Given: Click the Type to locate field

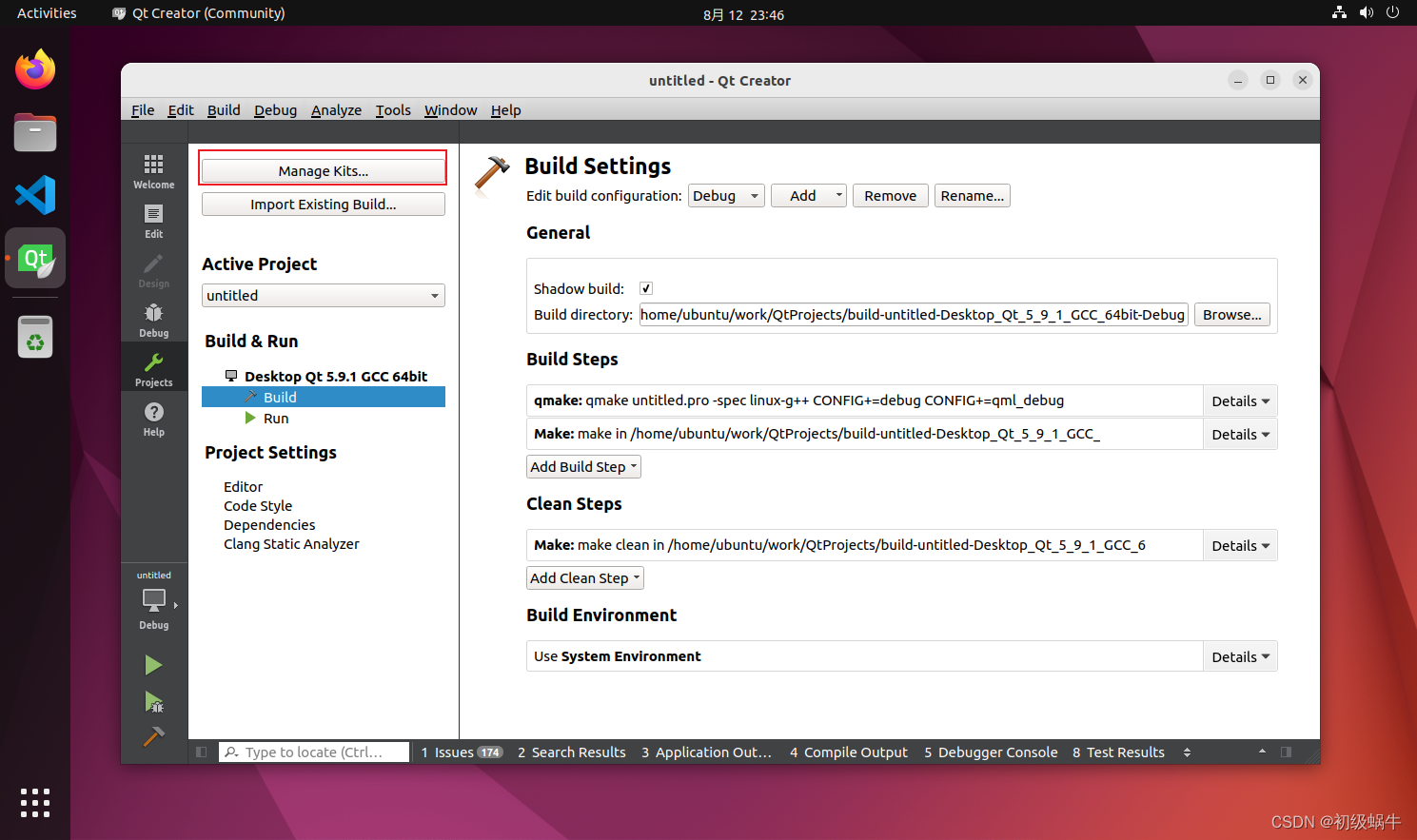Looking at the screenshot, I should click(314, 752).
